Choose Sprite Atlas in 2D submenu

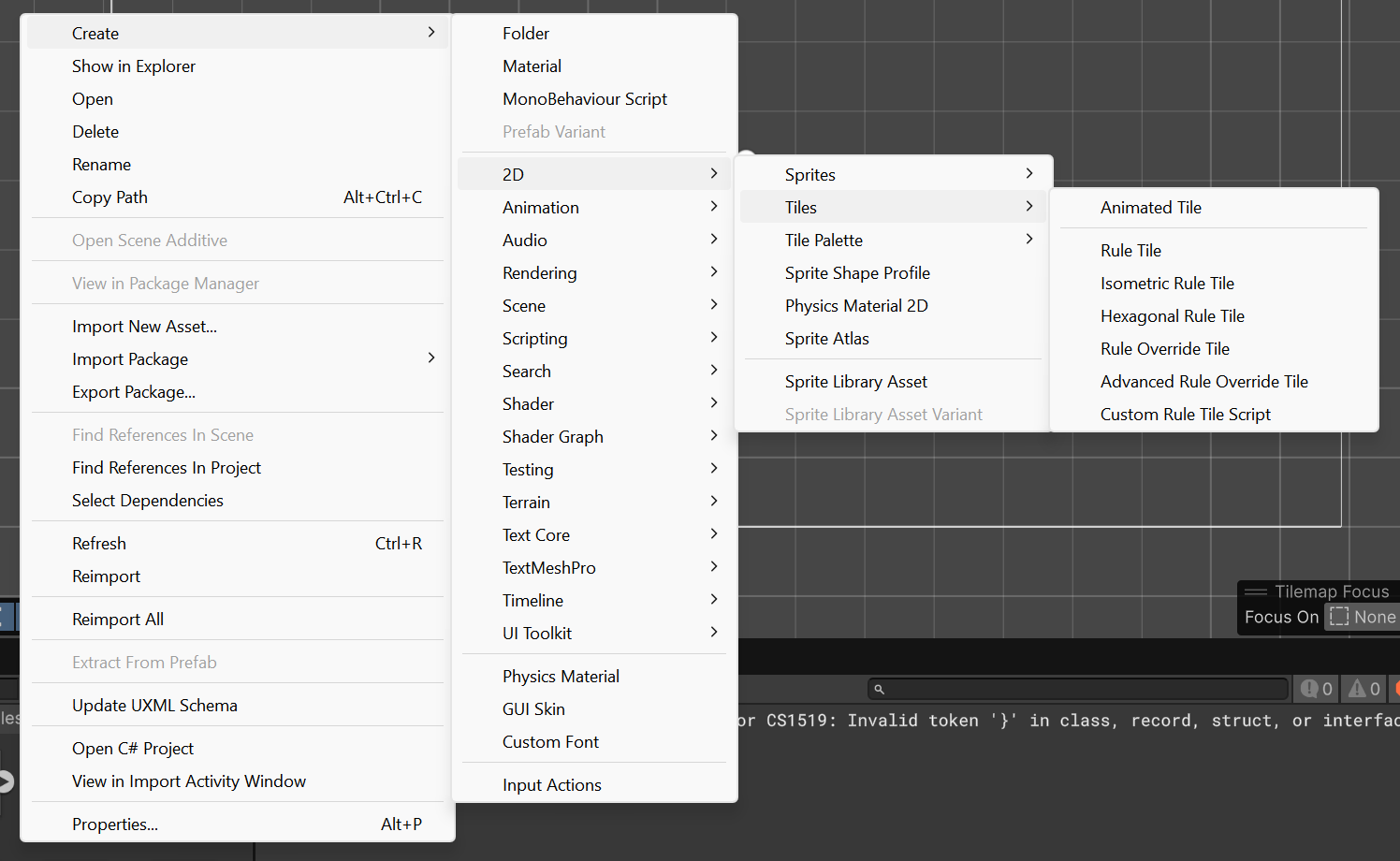(826, 339)
